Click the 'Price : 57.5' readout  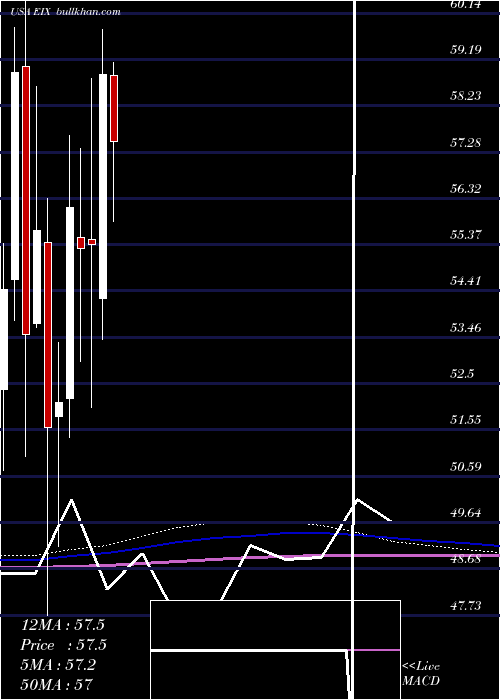coord(64,645)
